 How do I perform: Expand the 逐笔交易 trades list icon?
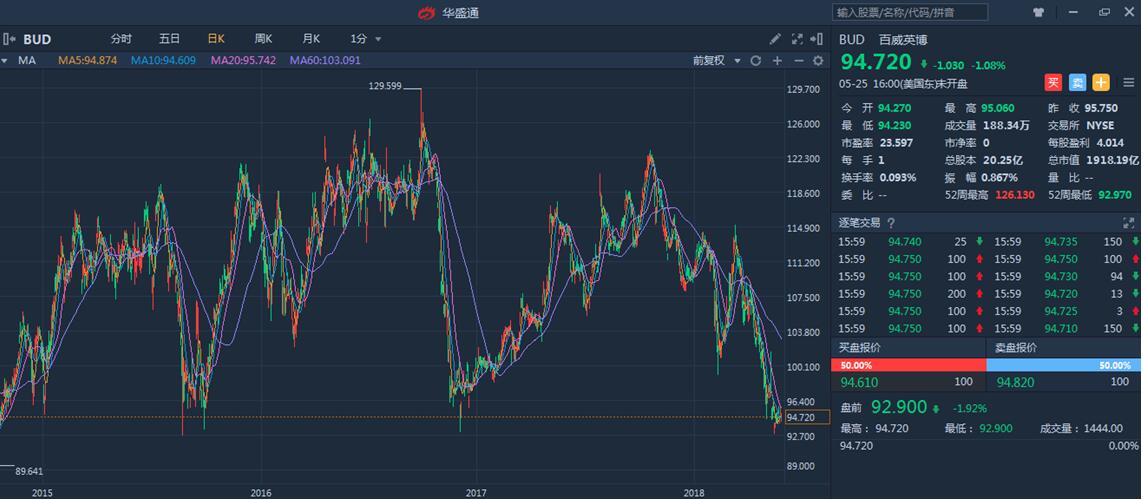(1129, 223)
